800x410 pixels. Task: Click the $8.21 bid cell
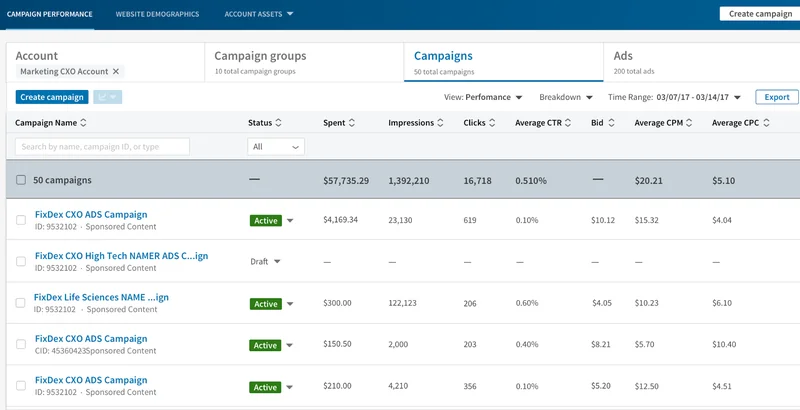coord(601,344)
